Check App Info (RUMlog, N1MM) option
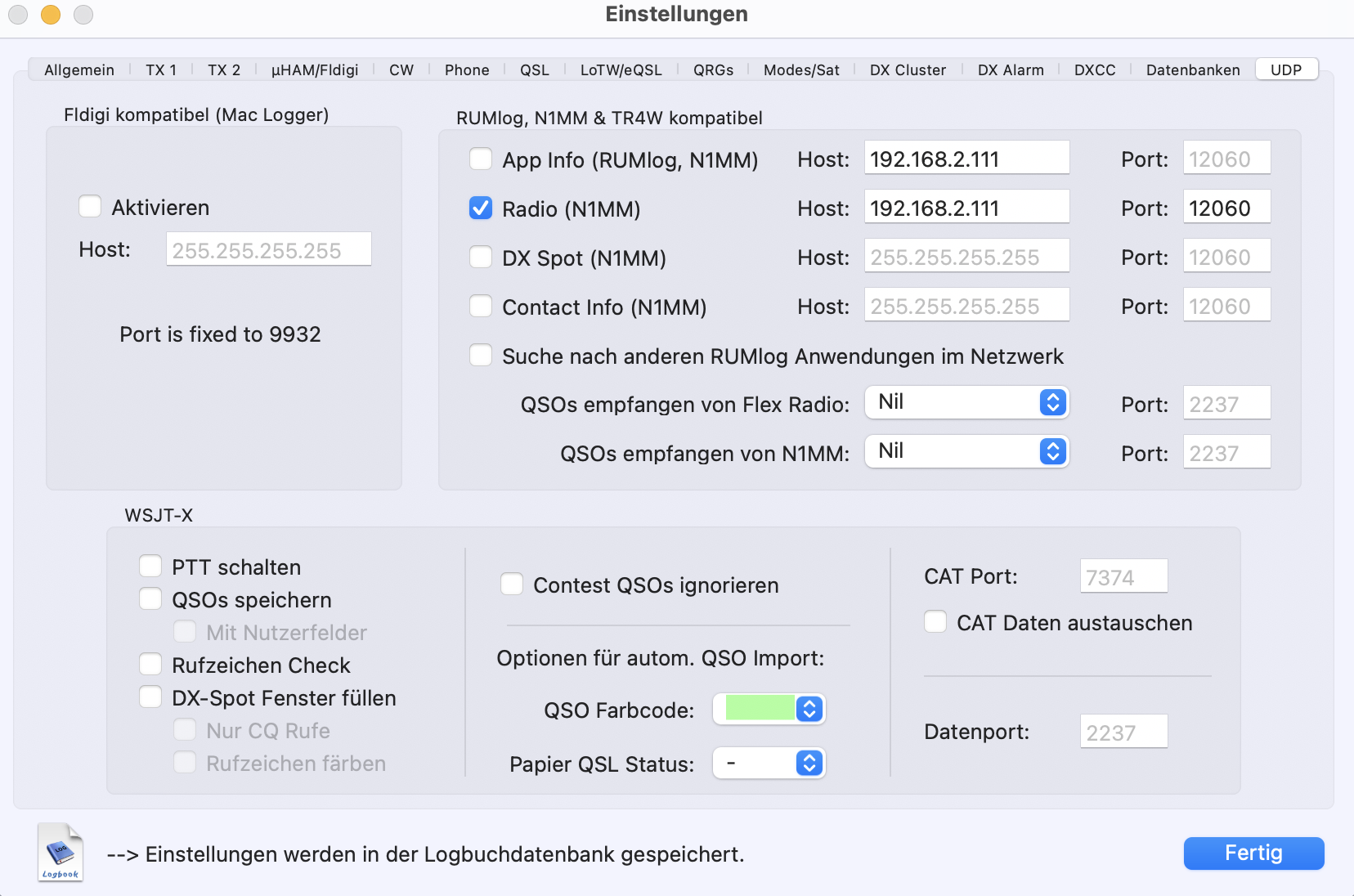This screenshot has height=896, width=1354. click(x=481, y=159)
